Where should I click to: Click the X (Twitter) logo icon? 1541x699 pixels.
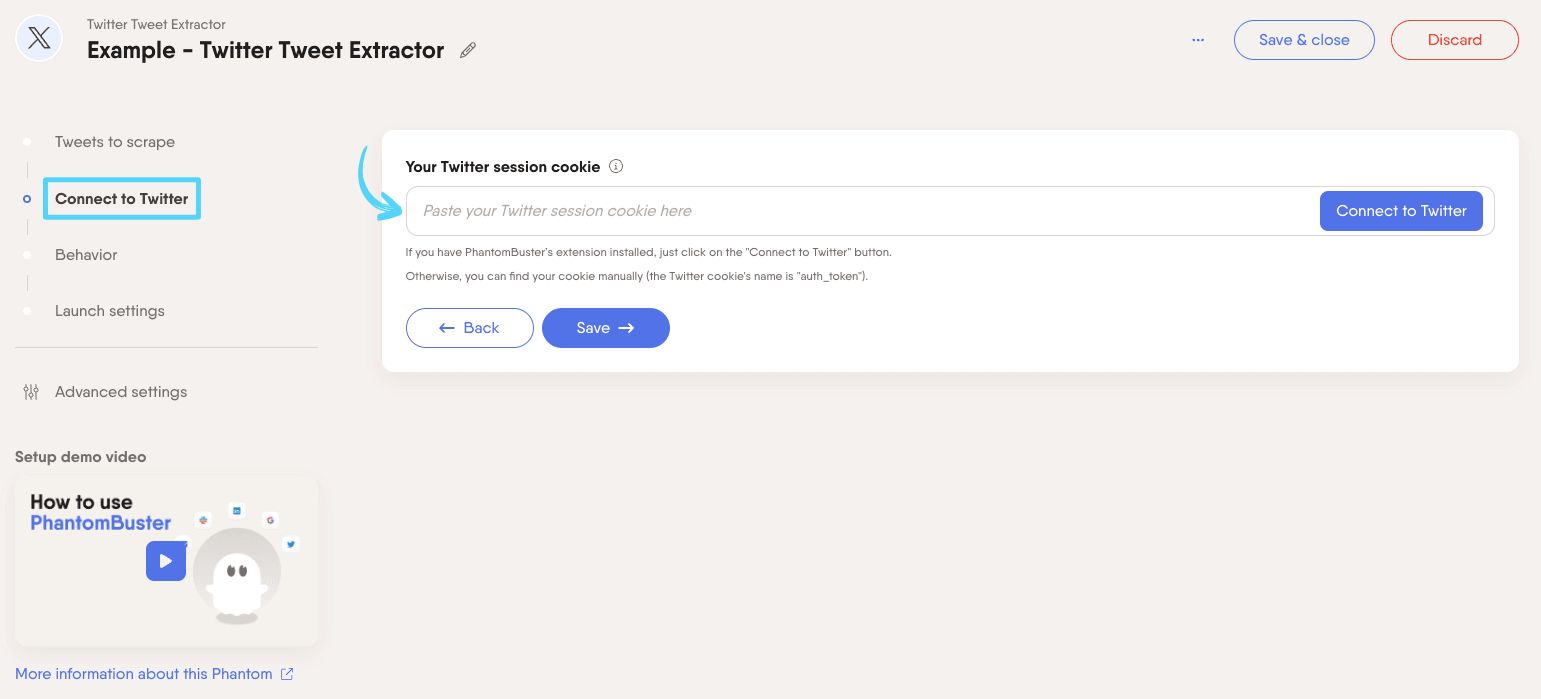click(x=40, y=40)
